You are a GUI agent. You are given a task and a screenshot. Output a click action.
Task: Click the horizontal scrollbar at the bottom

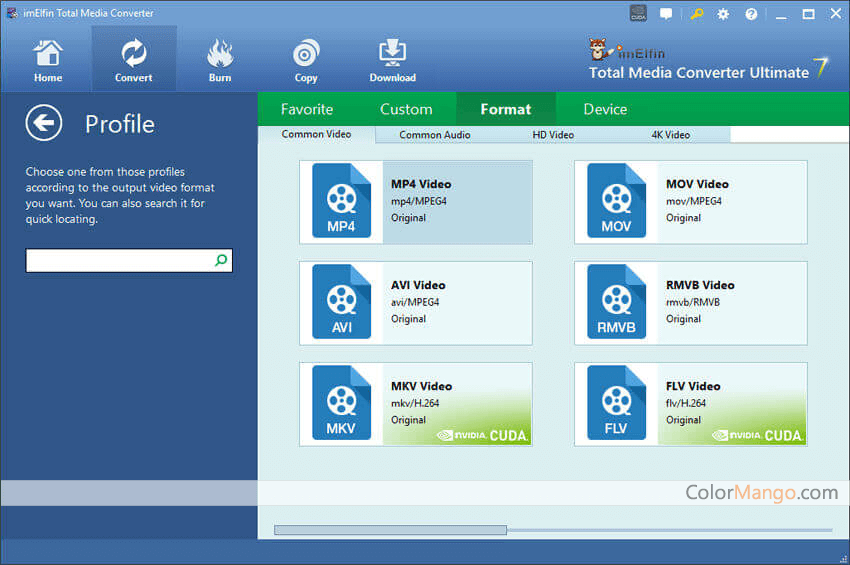point(390,530)
